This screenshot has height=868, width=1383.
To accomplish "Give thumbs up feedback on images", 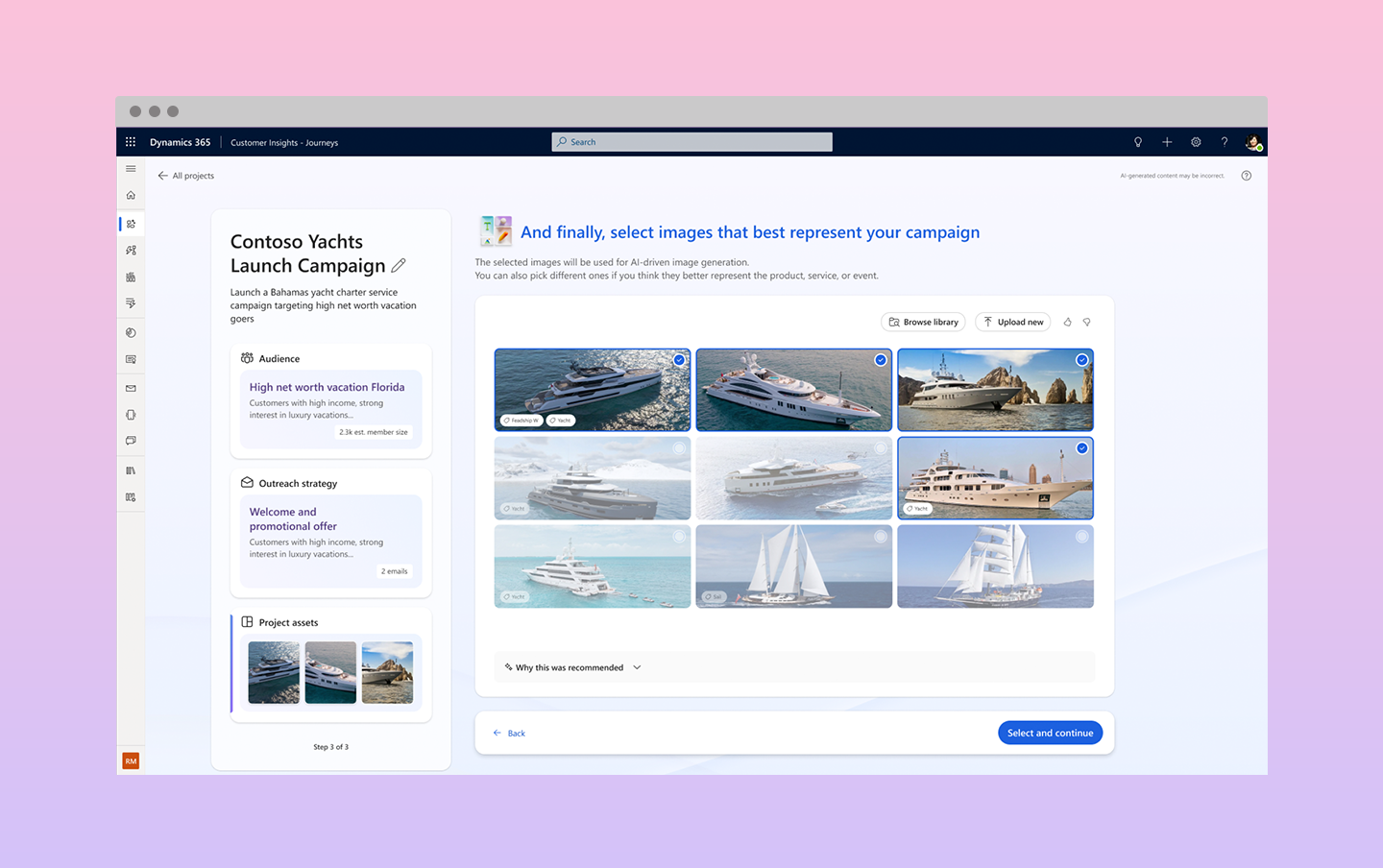I will point(1067,323).
